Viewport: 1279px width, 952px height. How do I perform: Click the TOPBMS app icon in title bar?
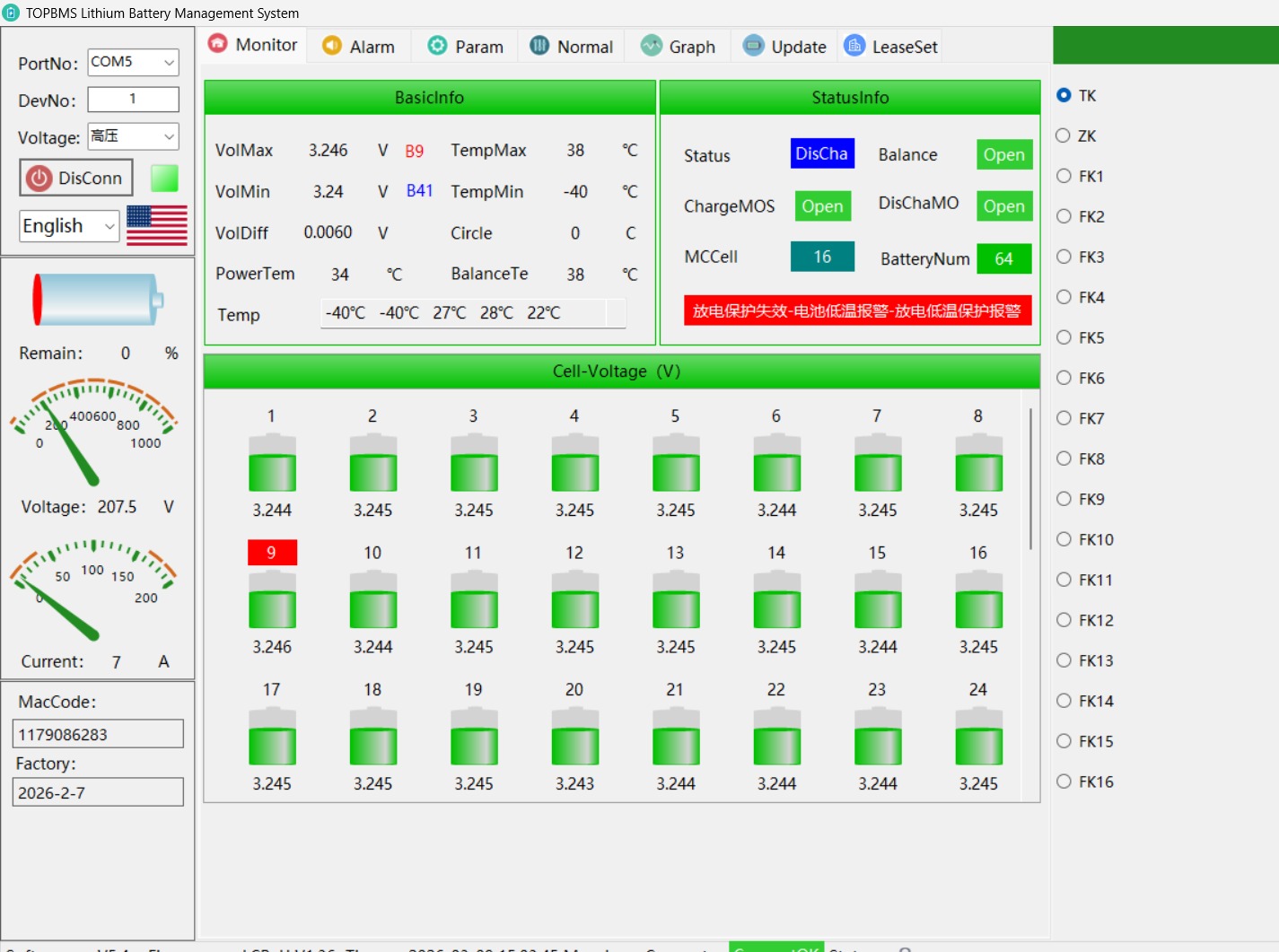click(x=12, y=13)
